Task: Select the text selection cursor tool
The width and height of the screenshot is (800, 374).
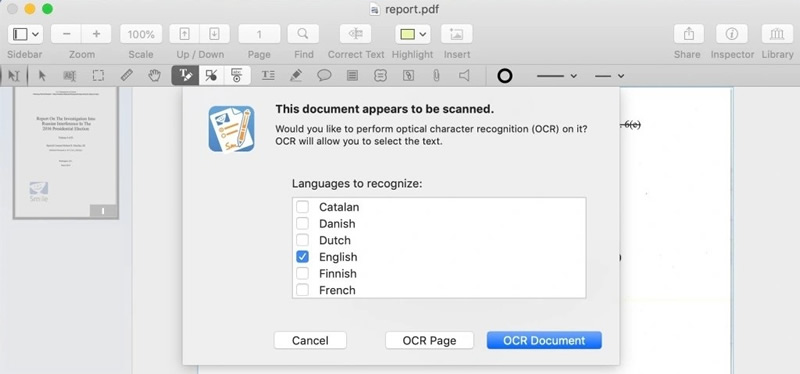Action: point(14,76)
